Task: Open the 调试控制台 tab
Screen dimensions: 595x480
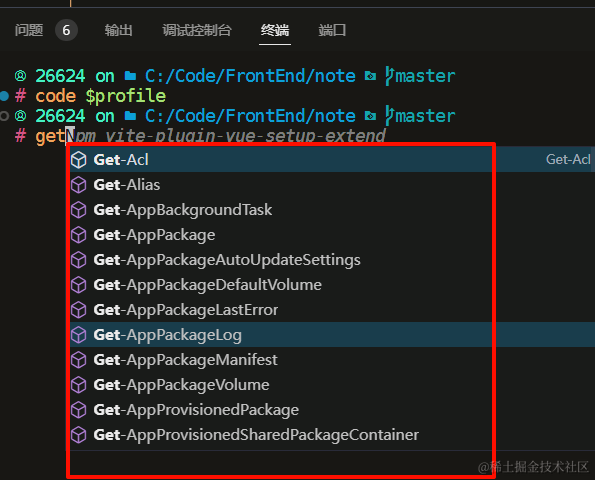Action: tap(197, 30)
